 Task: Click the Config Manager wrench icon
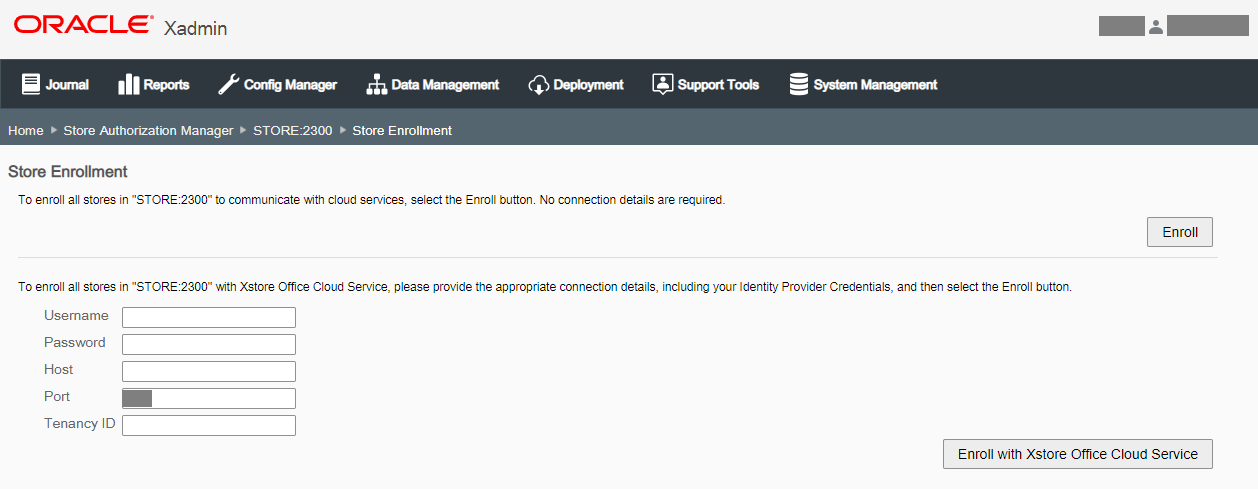pyautogui.click(x=228, y=85)
